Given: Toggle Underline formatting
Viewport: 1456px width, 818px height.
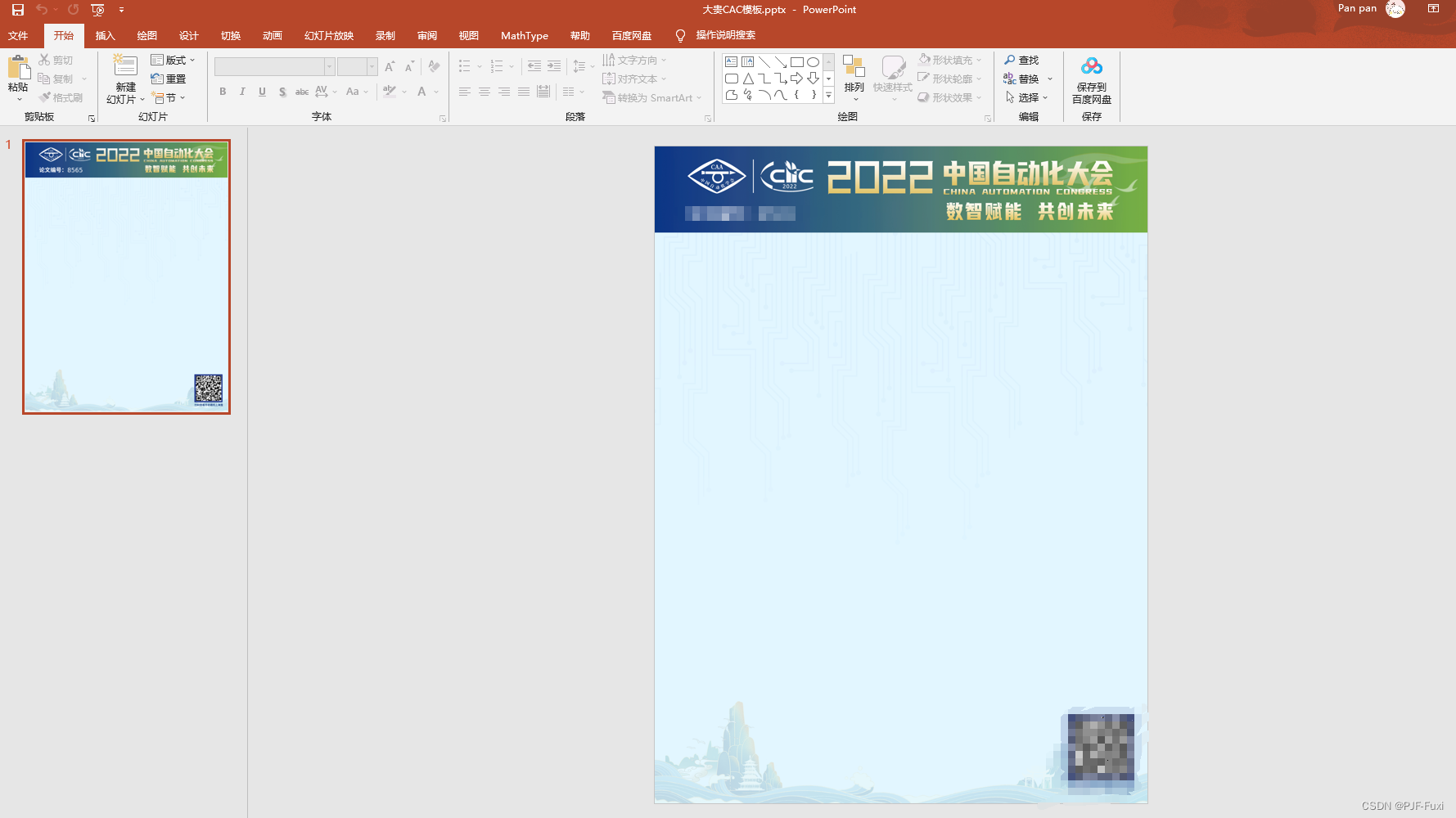Looking at the screenshot, I should pos(262,92).
